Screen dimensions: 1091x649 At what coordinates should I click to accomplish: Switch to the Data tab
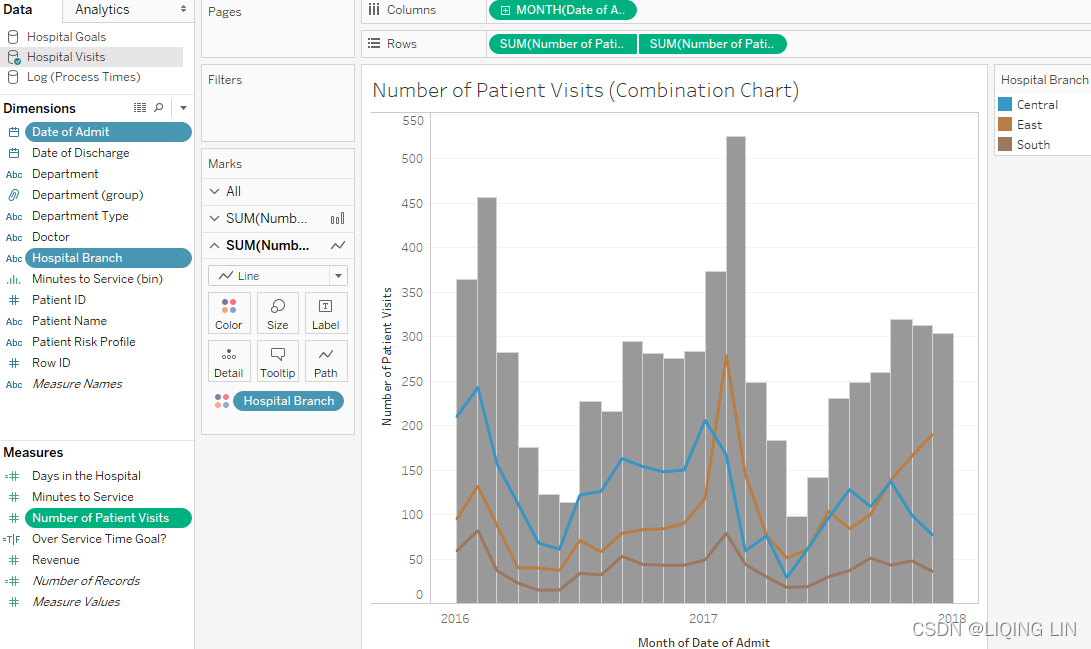[17, 10]
